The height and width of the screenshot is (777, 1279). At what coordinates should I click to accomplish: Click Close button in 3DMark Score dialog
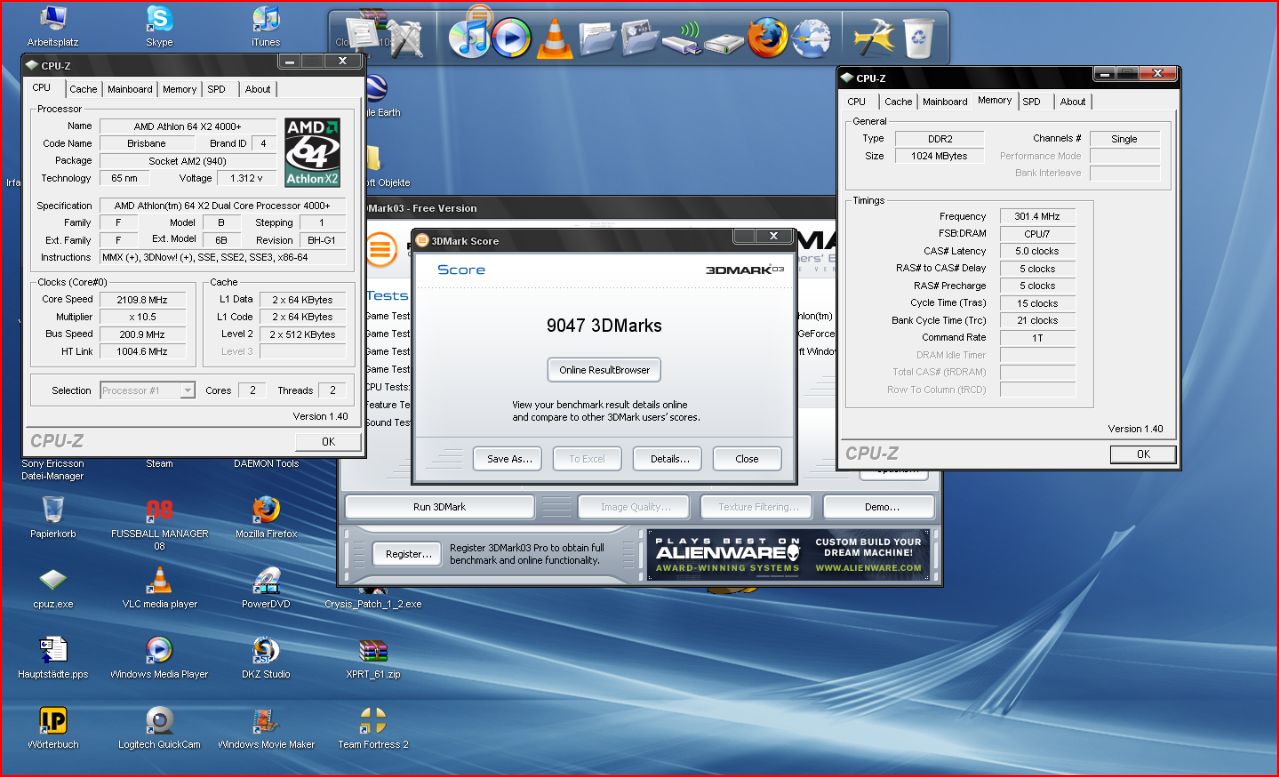click(747, 459)
